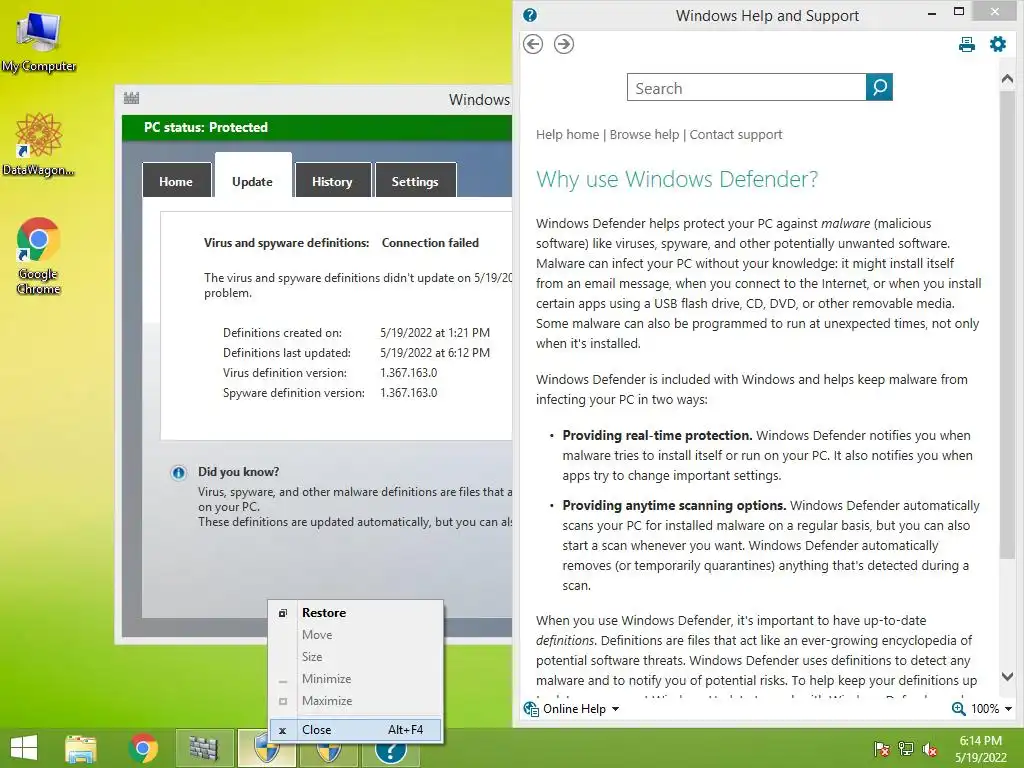
Task: Click into the Help Search field
Action: coord(746,88)
